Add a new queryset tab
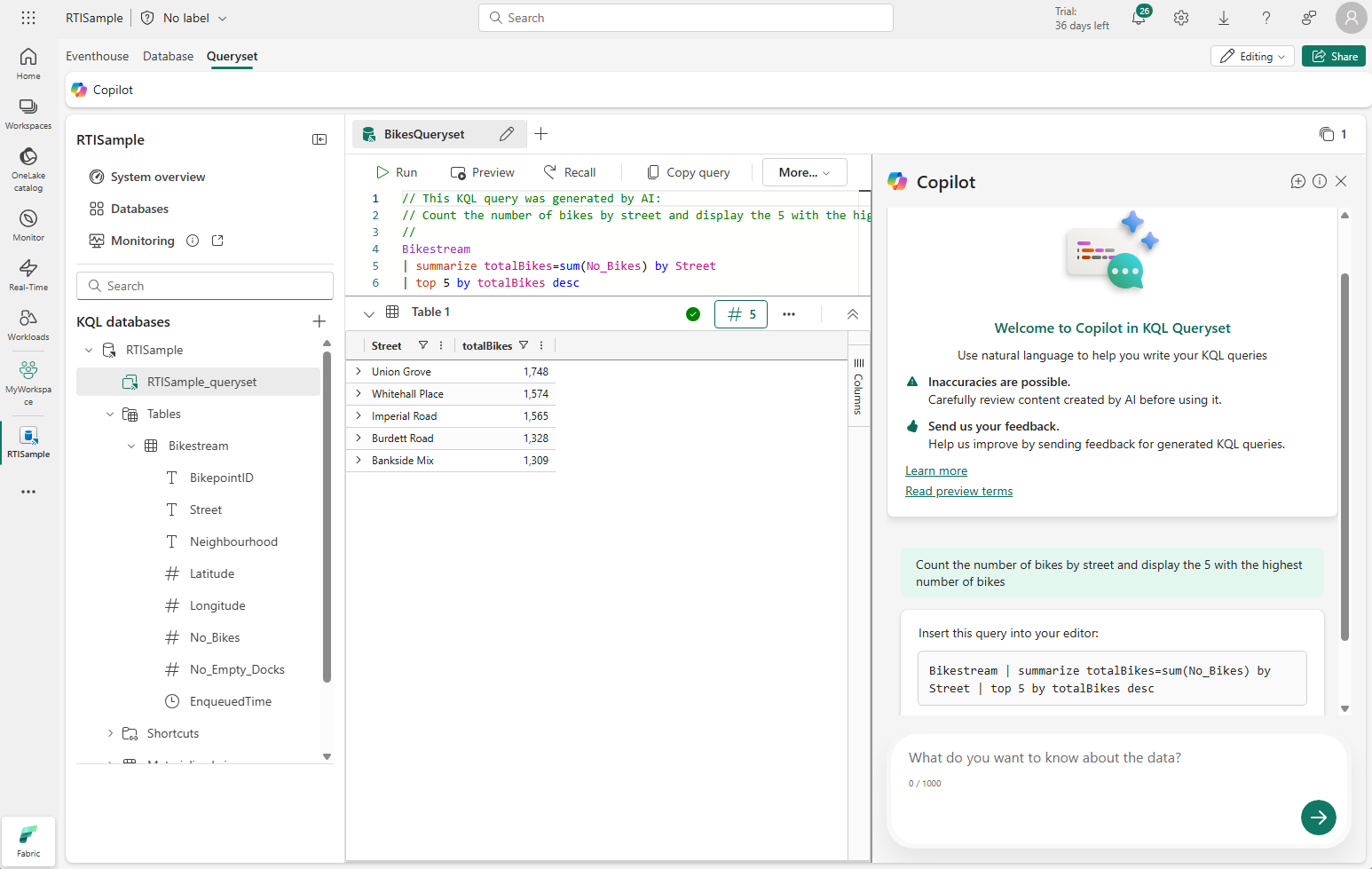Image resolution: width=1372 pixels, height=869 pixels. (x=541, y=134)
